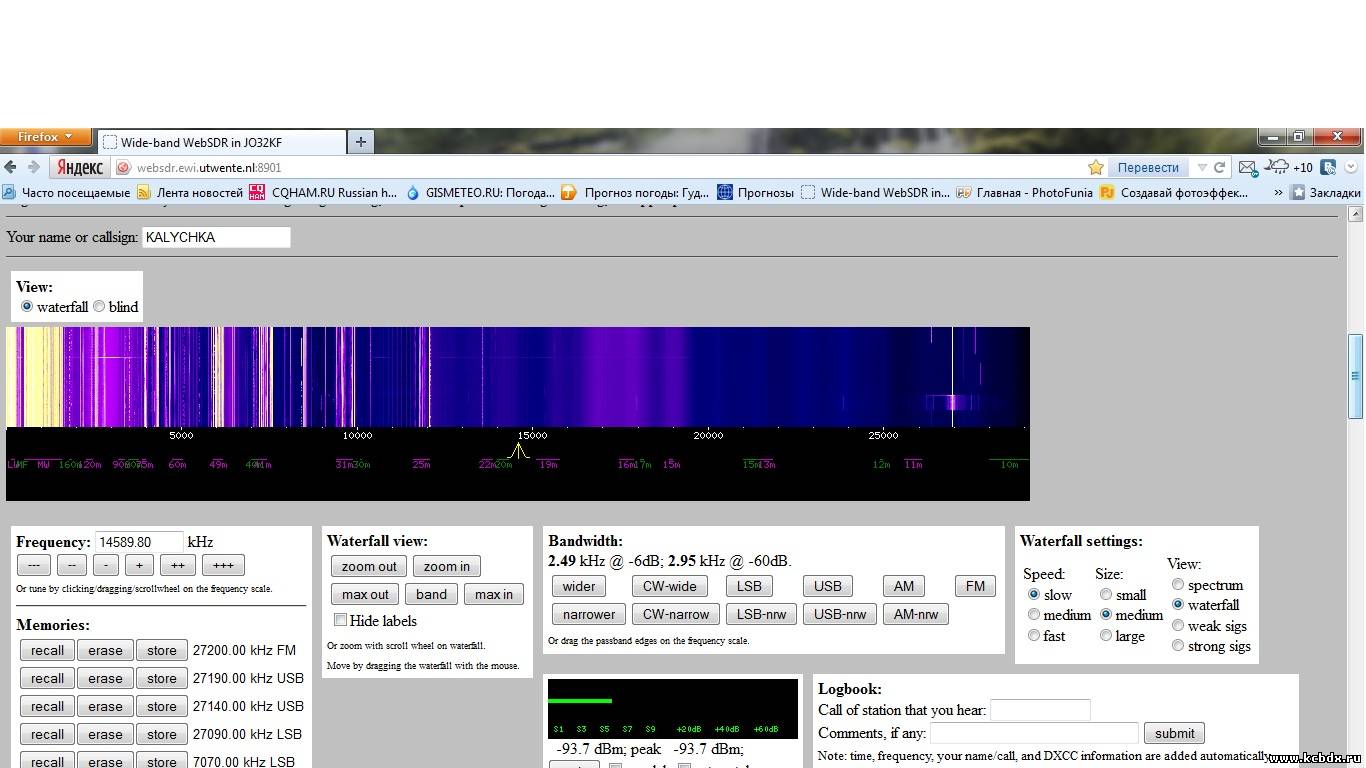The width and height of the screenshot is (1366, 768).
Task: Select the LSB mode button
Action: pos(749,586)
